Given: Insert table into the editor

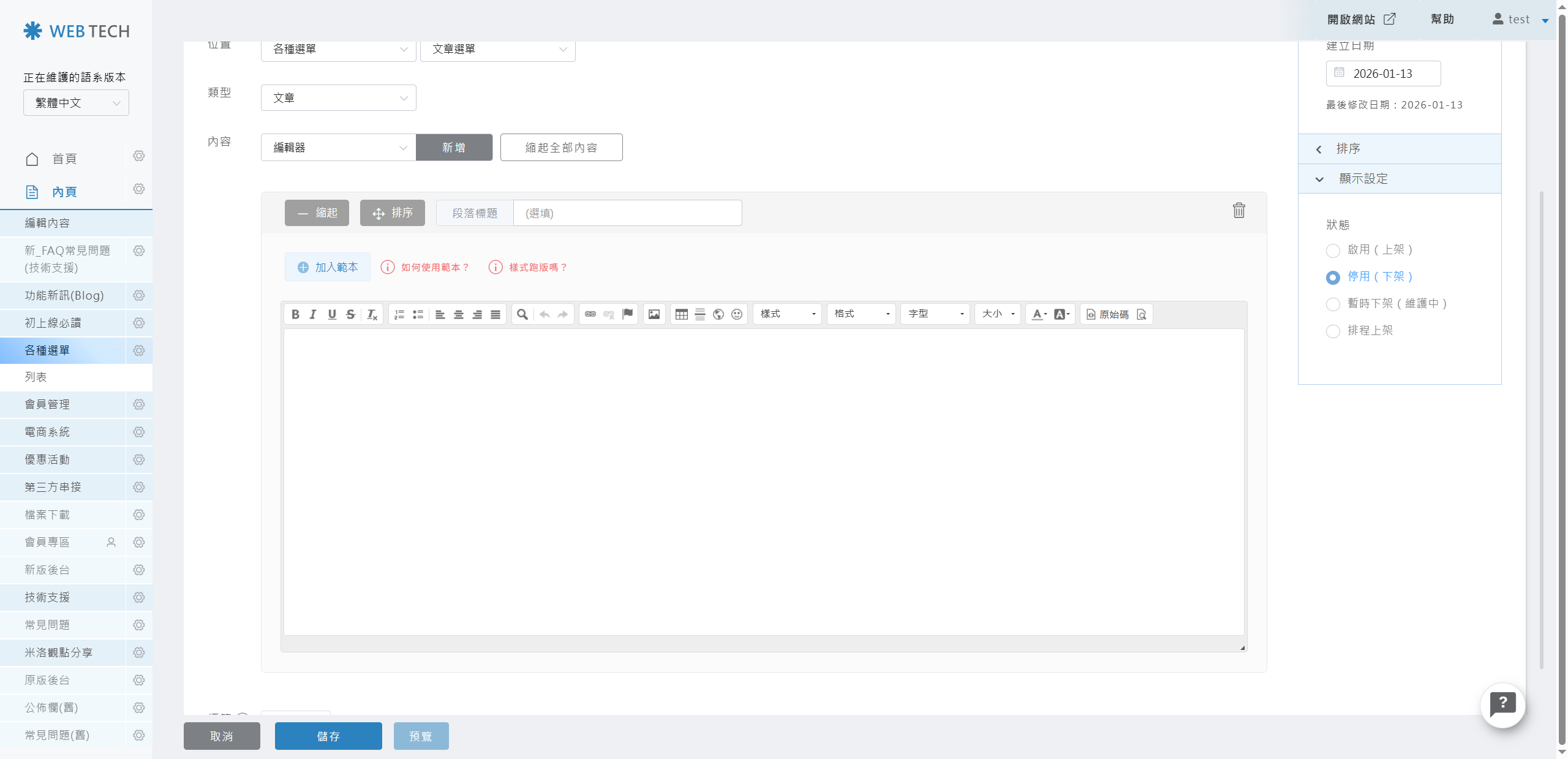Looking at the screenshot, I should click(681, 314).
